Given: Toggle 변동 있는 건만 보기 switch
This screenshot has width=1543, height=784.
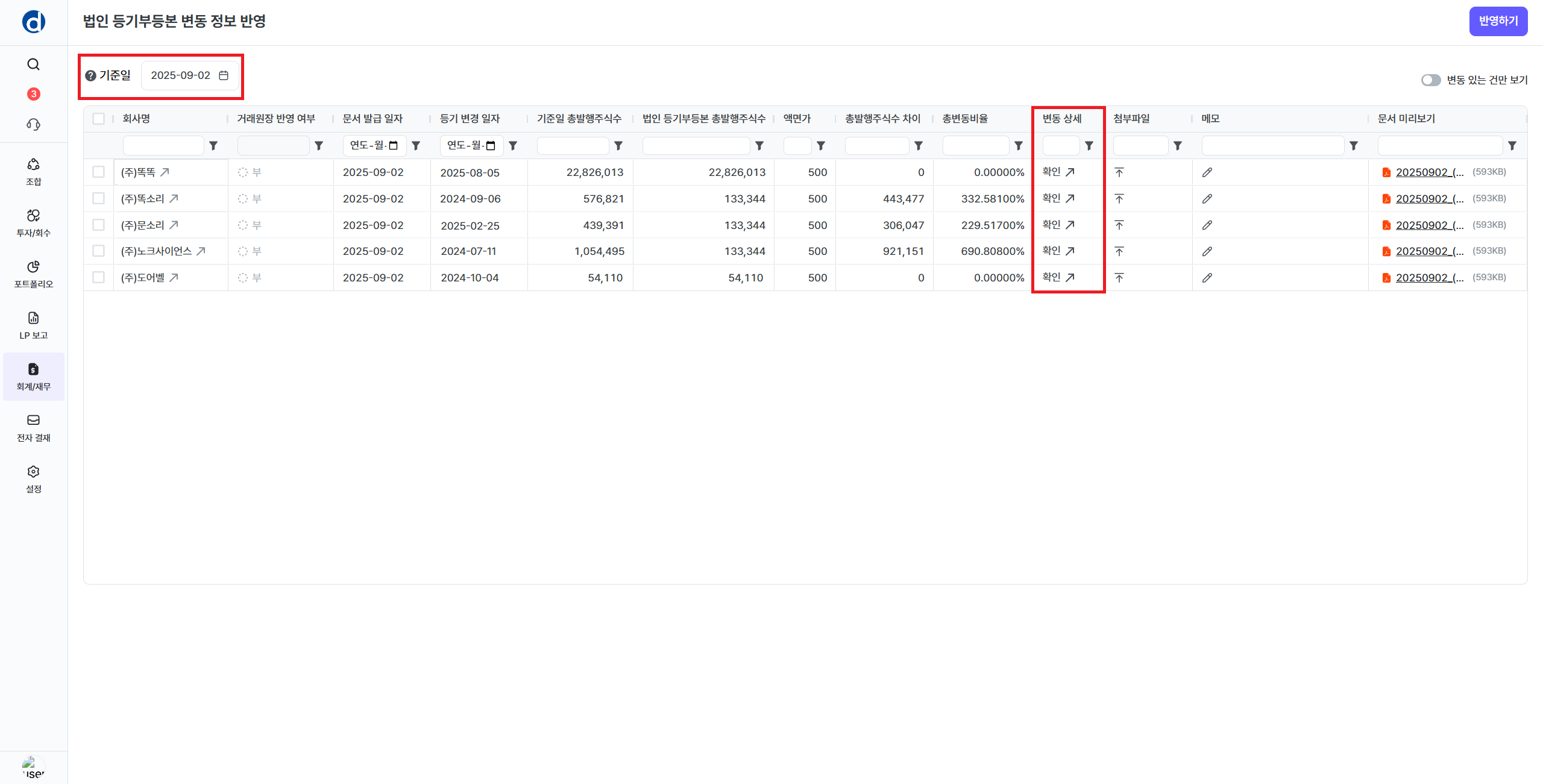Looking at the screenshot, I should pyautogui.click(x=1430, y=80).
